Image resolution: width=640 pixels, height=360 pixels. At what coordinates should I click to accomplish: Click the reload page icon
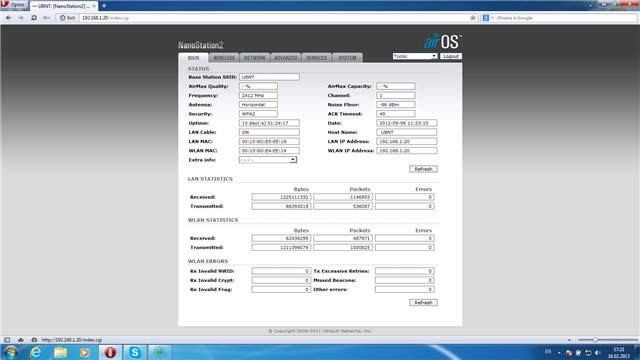tap(34, 18)
